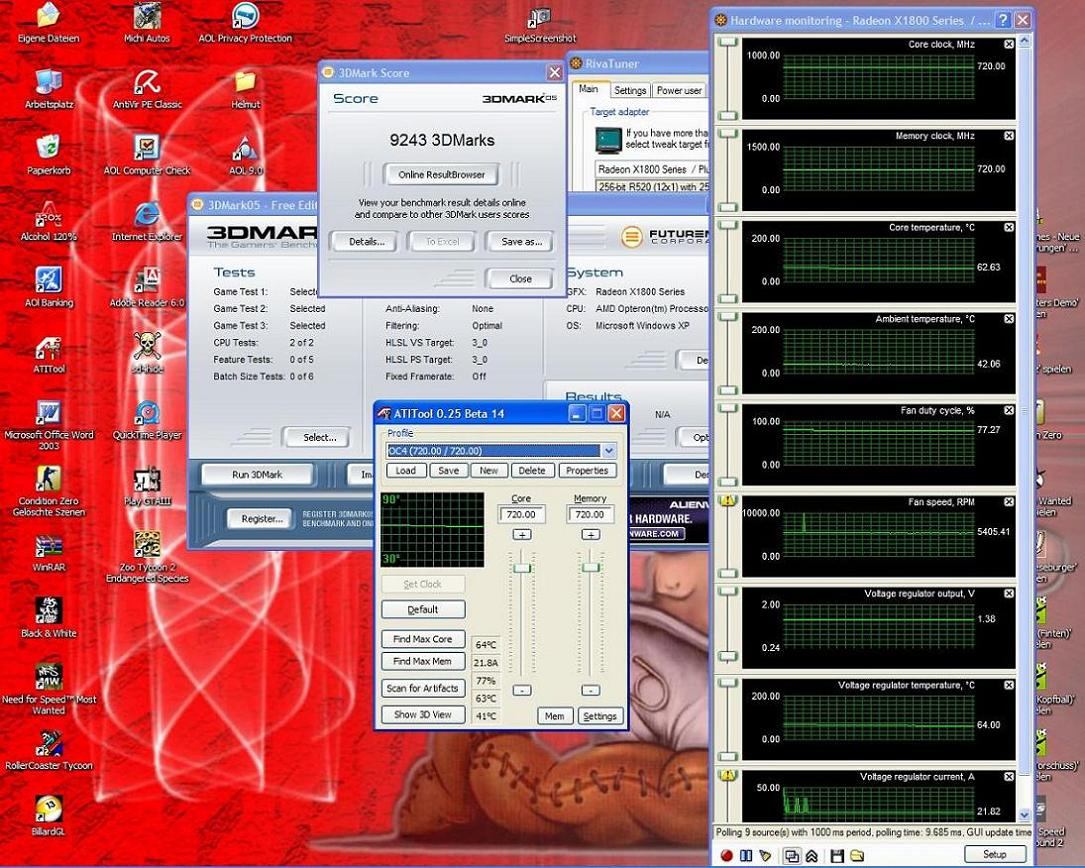Click the Mem button in ATITool
This screenshot has width=1085, height=868.
(x=555, y=716)
